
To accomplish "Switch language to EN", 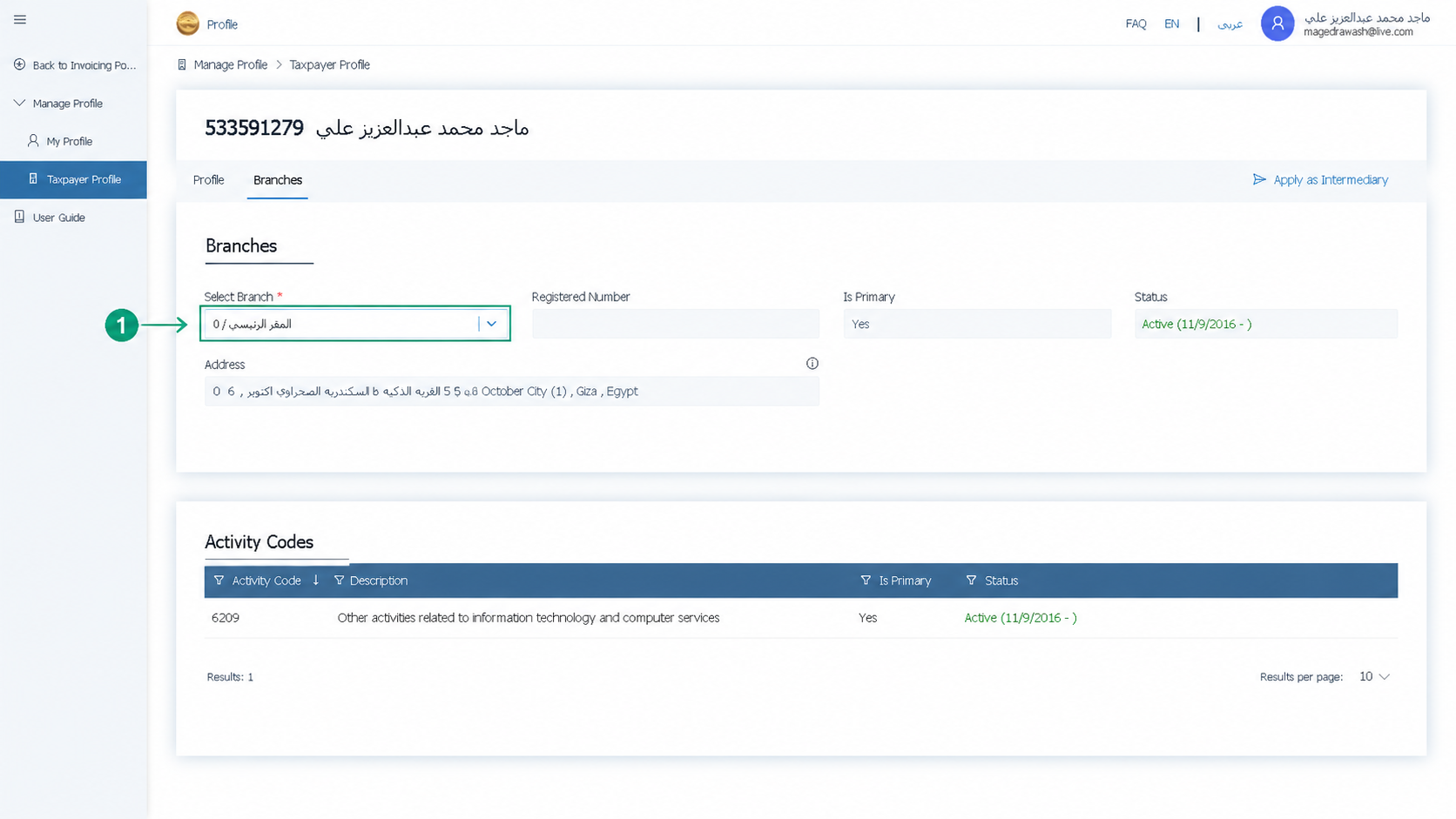I will pyautogui.click(x=1172, y=23).
